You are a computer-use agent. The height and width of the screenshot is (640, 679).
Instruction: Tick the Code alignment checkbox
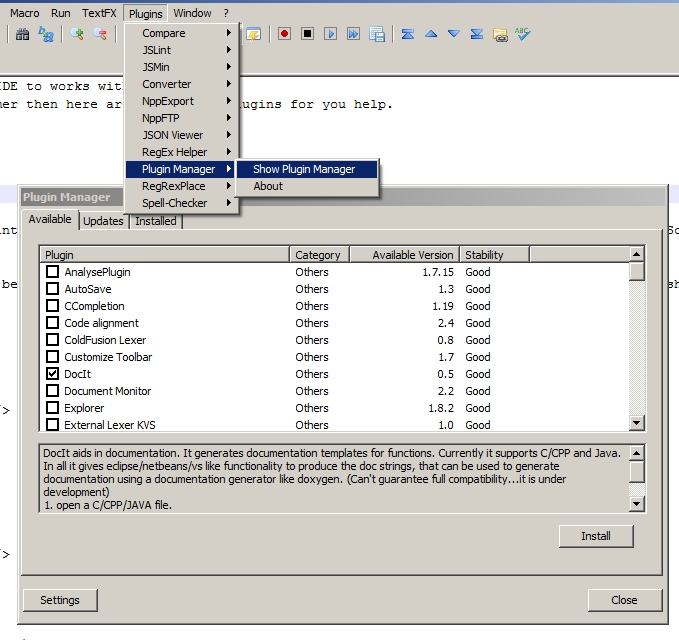coord(52,323)
